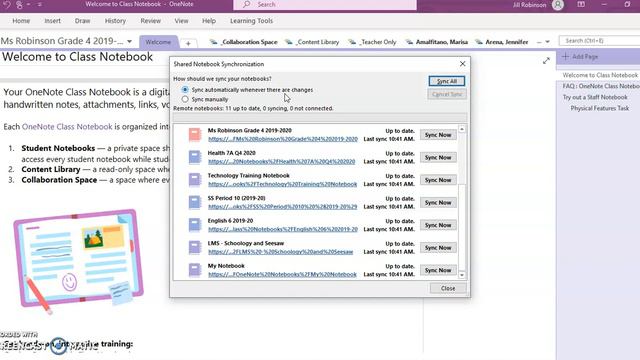Click Technology Training Notebook icon
The image size is (640, 360).
[195, 179]
